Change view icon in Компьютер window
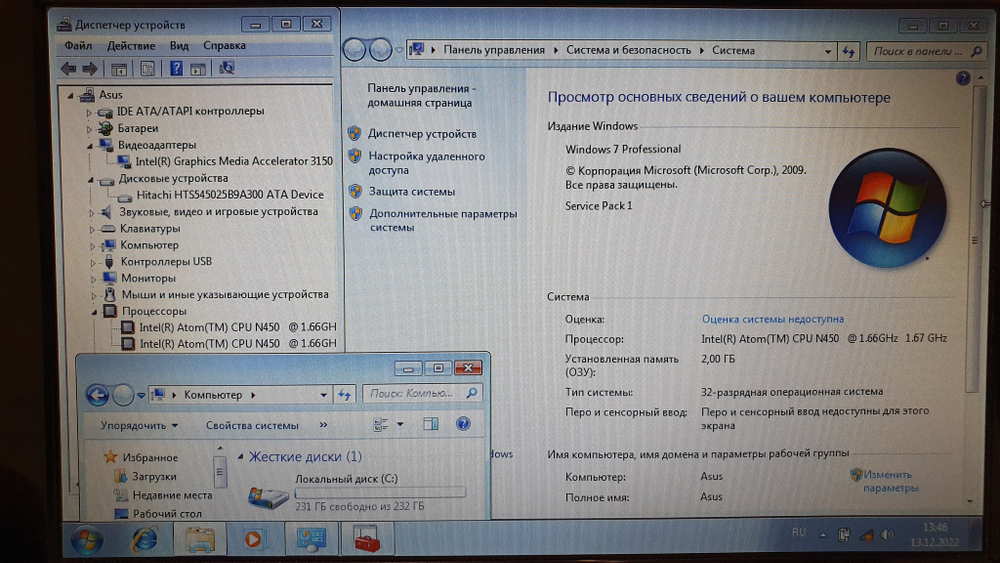 [x=381, y=425]
